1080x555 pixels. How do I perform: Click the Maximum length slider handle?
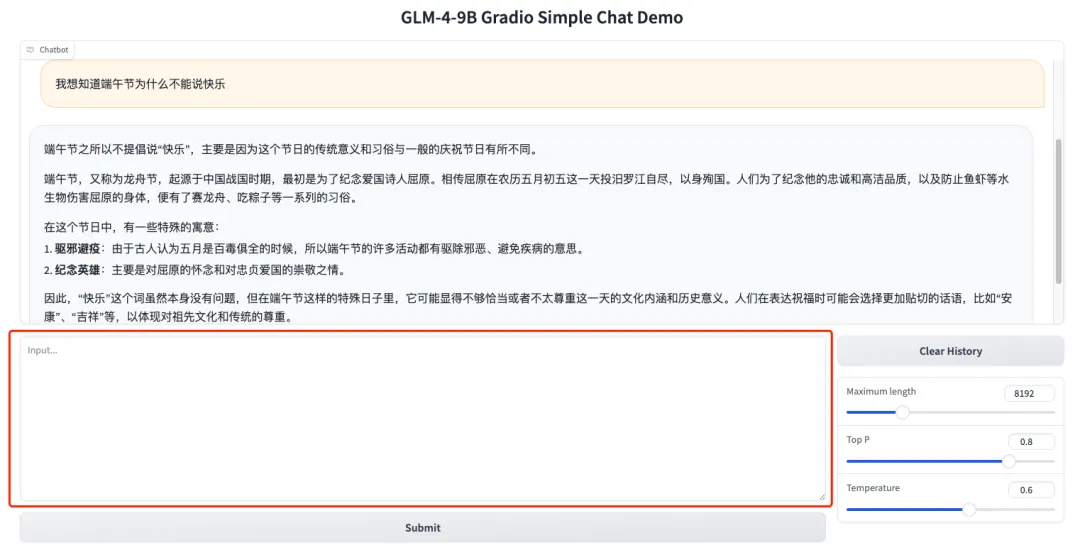[x=903, y=412]
